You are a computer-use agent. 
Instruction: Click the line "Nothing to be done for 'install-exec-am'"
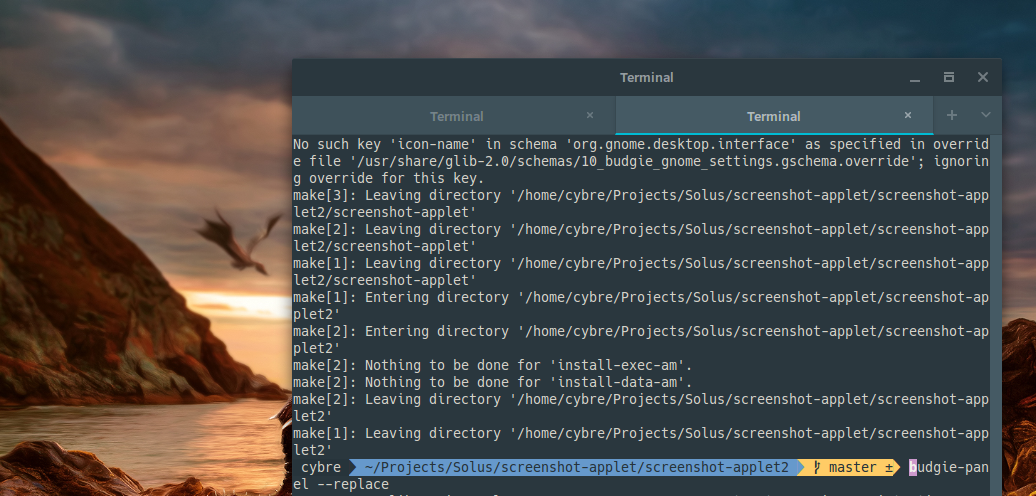pos(492,365)
